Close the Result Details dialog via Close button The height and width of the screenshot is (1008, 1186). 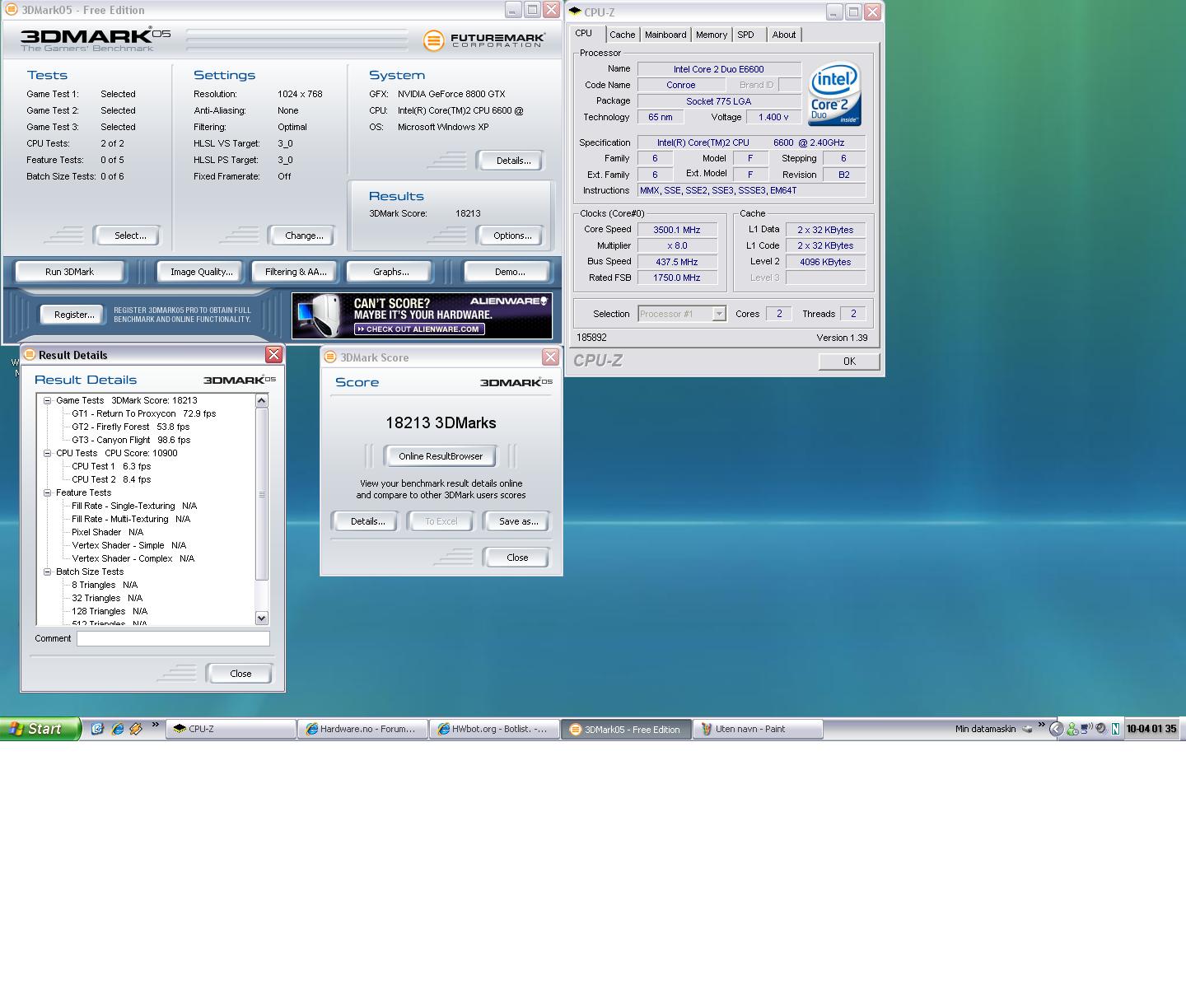pos(240,674)
